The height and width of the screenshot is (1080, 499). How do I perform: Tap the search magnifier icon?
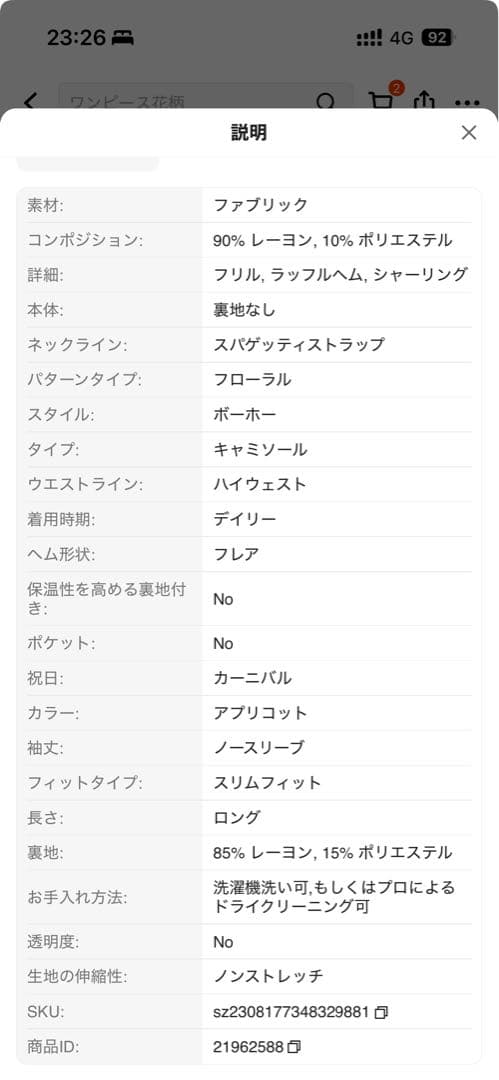[x=325, y=102]
